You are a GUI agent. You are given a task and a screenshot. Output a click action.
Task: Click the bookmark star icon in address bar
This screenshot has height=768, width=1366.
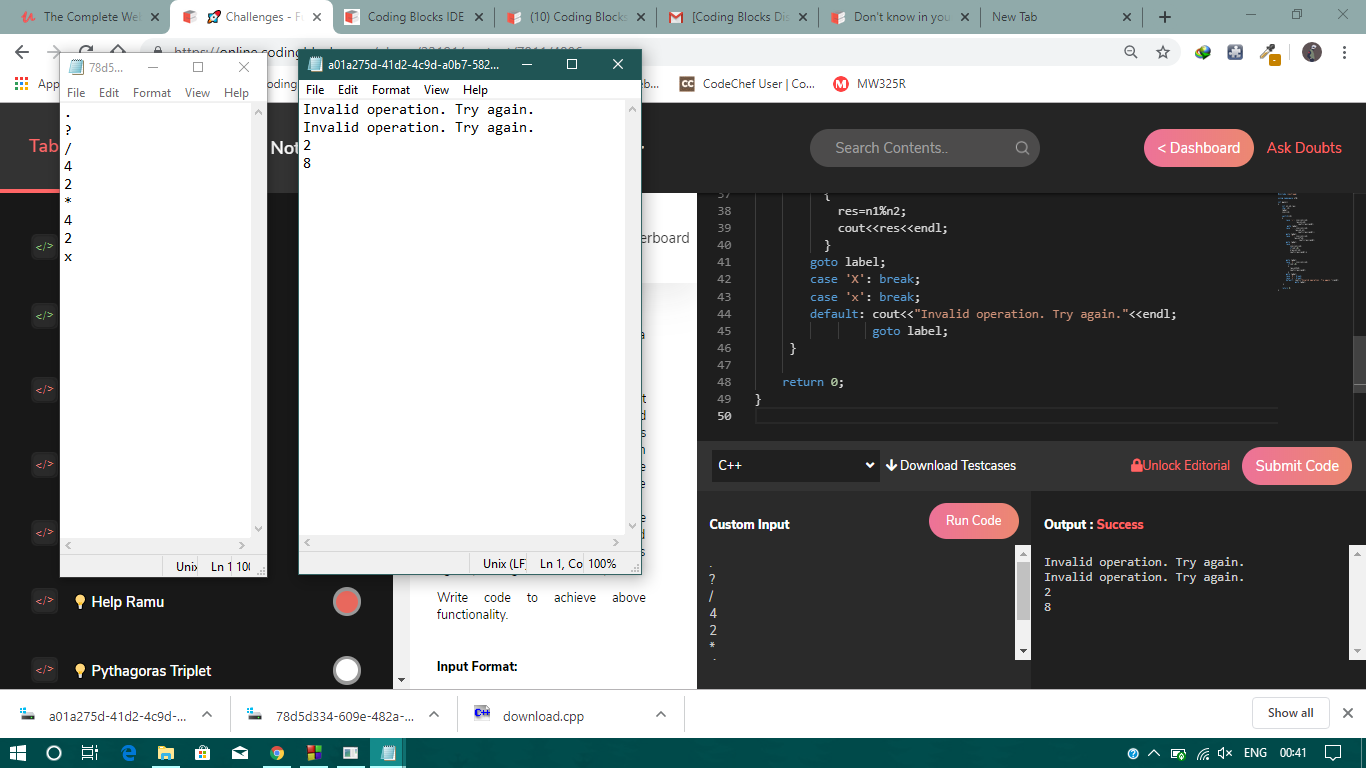pos(1162,52)
